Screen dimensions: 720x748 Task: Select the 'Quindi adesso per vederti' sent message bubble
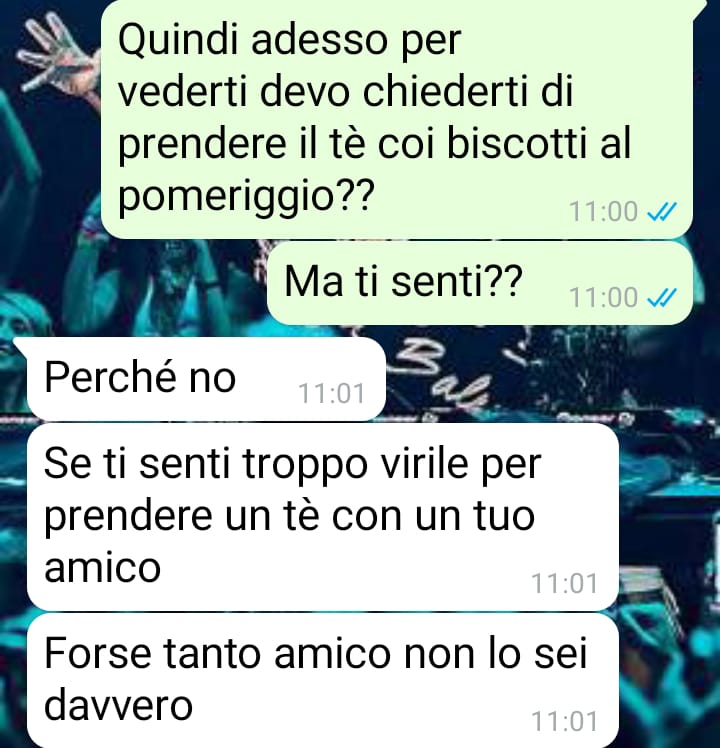(397, 119)
